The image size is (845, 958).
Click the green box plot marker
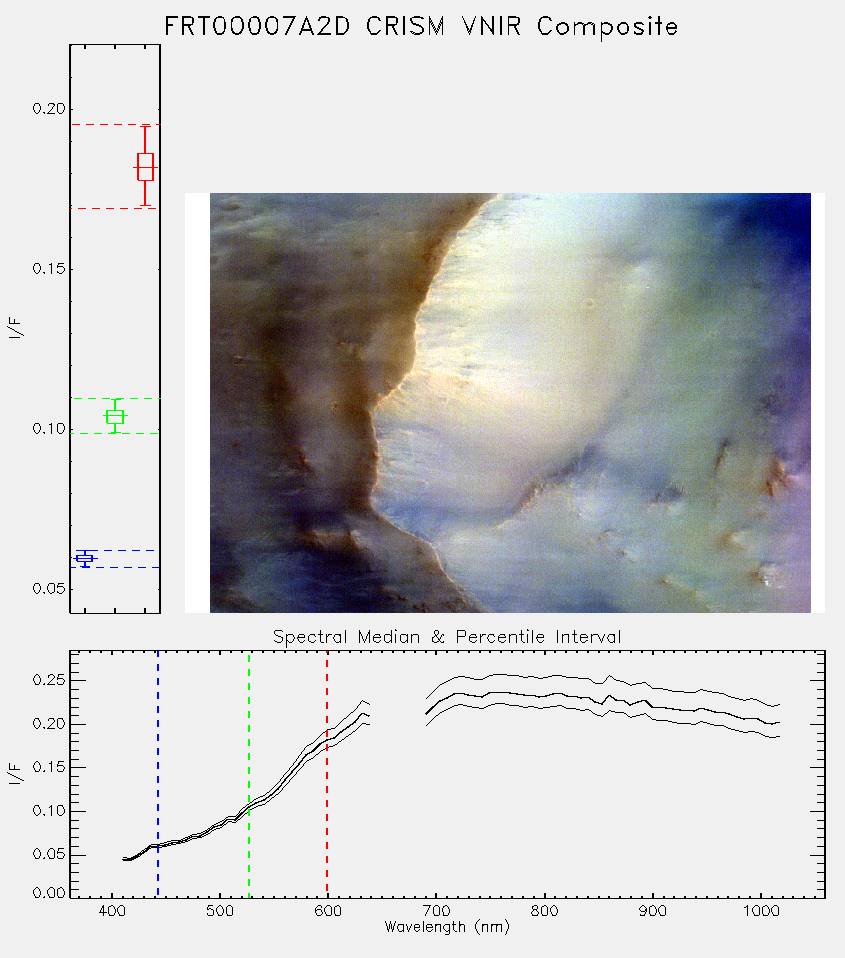pos(115,416)
